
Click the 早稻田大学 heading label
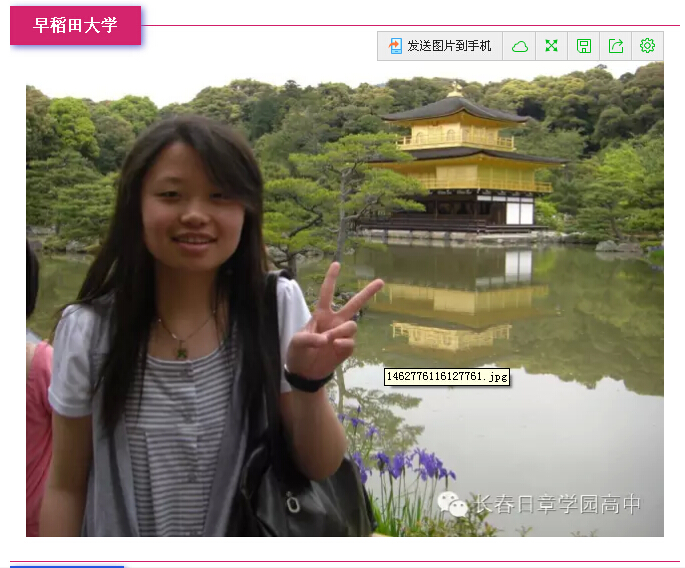76,25
